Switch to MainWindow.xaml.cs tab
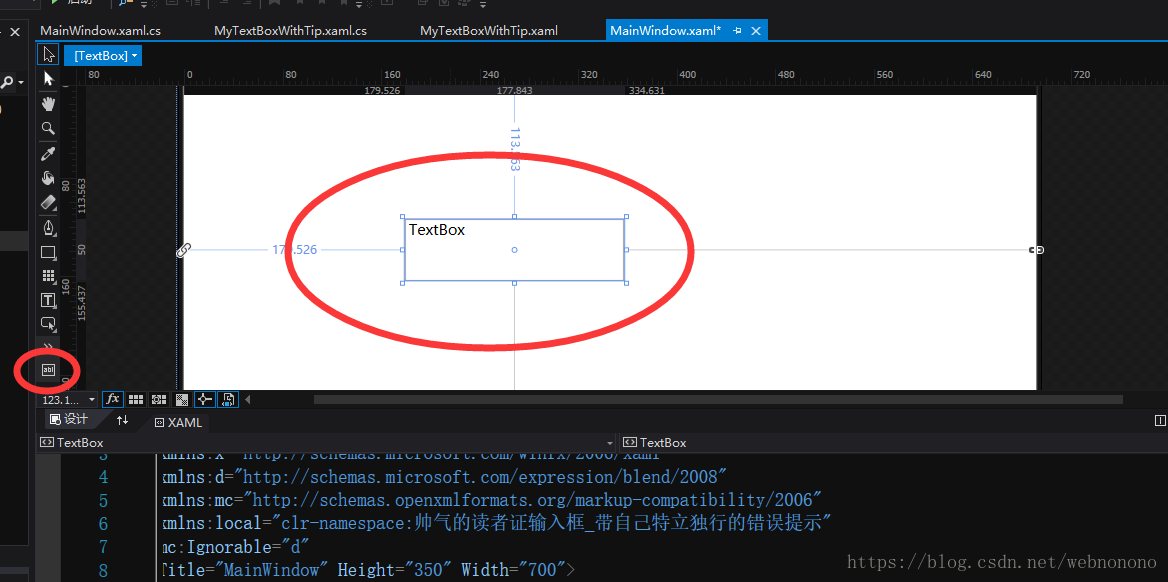The width and height of the screenshot is (1168, 582). [101, 31]
